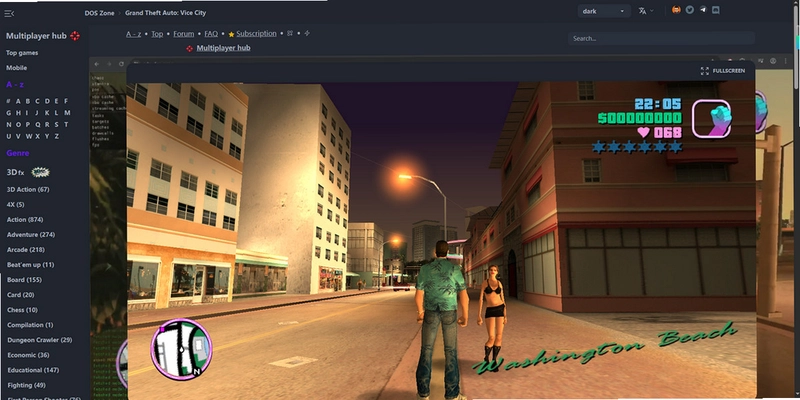Select Compilation (1) genre
800x400 pixels.
pyautogui.click(x=30, y=325)
